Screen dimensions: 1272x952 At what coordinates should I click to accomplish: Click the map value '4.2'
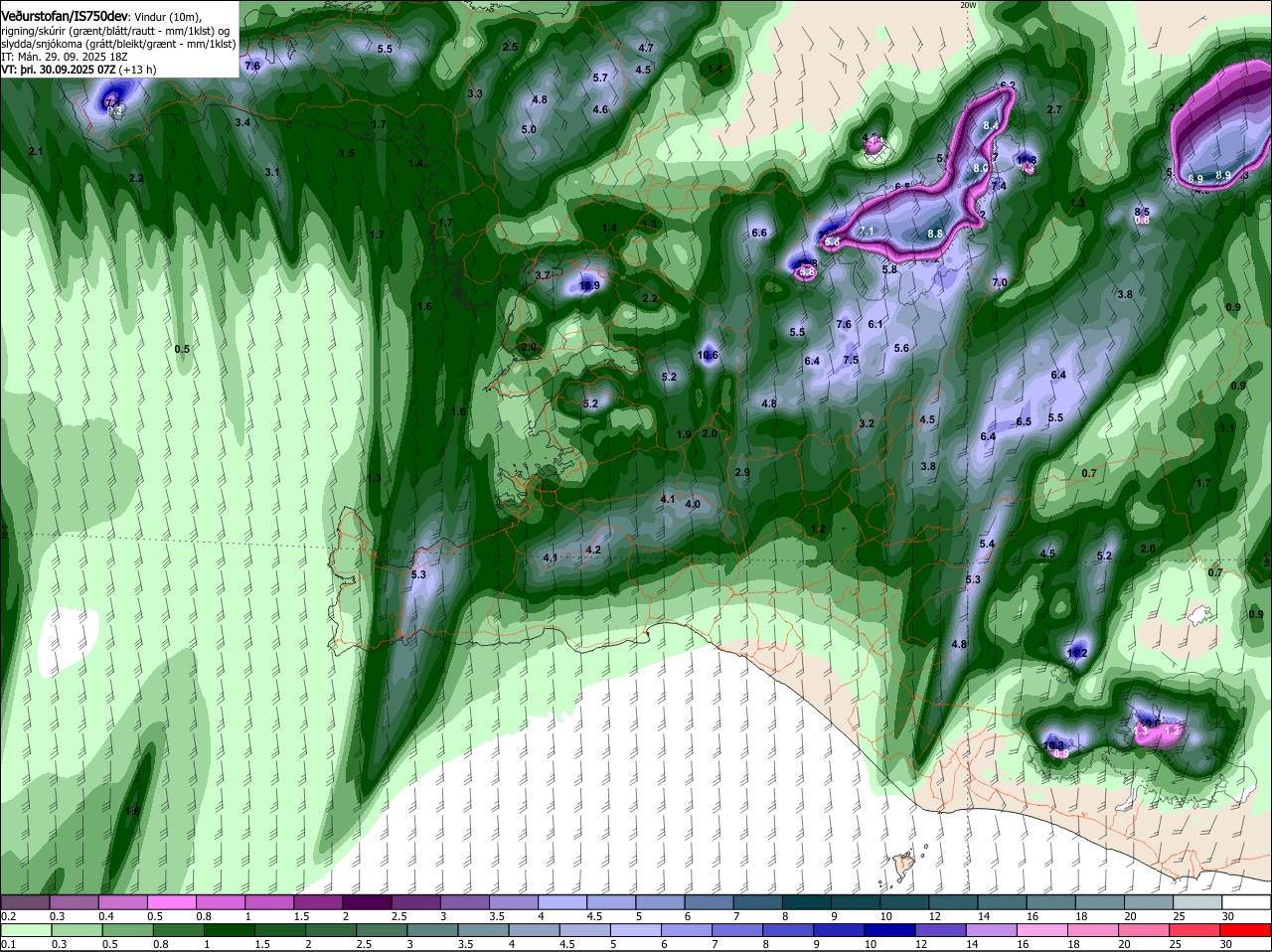point(594,550)
